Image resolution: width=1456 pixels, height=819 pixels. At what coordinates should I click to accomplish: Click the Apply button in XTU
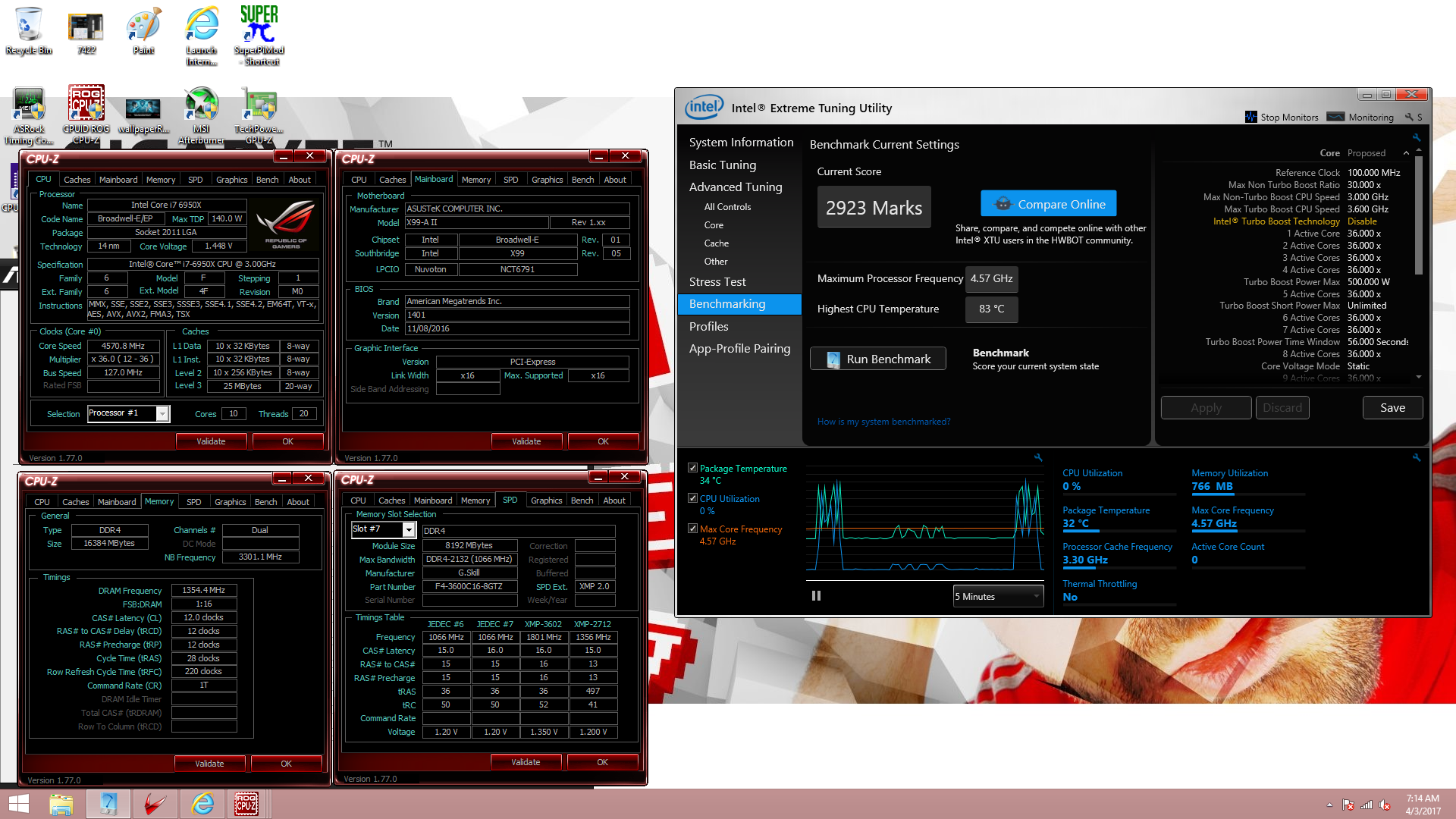coord(1206,407)
